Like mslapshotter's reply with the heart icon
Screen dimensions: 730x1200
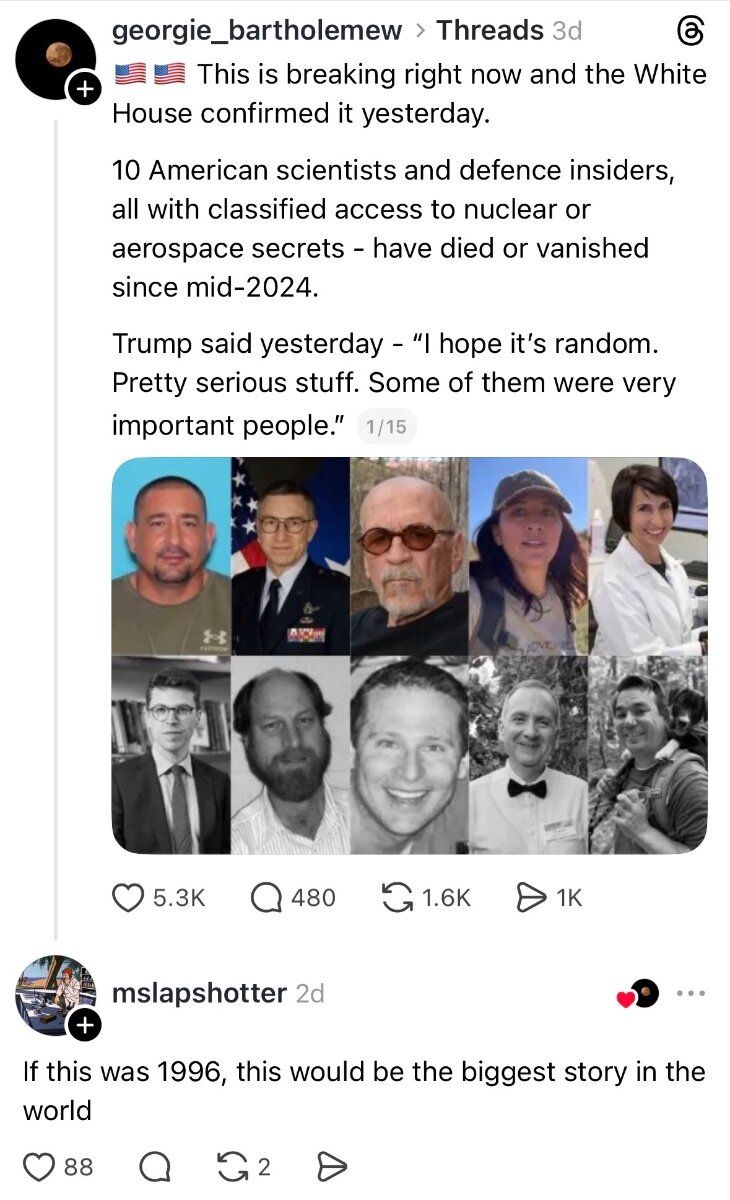click(x=39, y=1166)
